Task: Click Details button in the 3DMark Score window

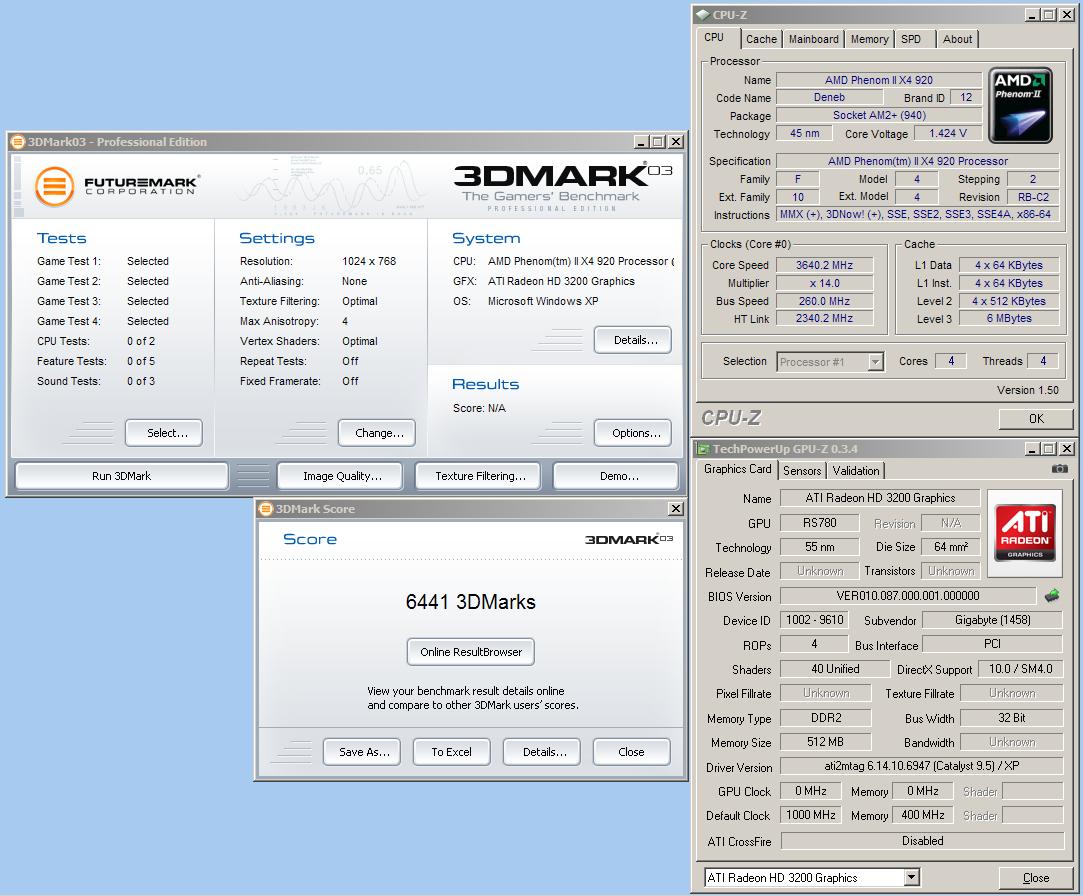Action: click(544, 752)
